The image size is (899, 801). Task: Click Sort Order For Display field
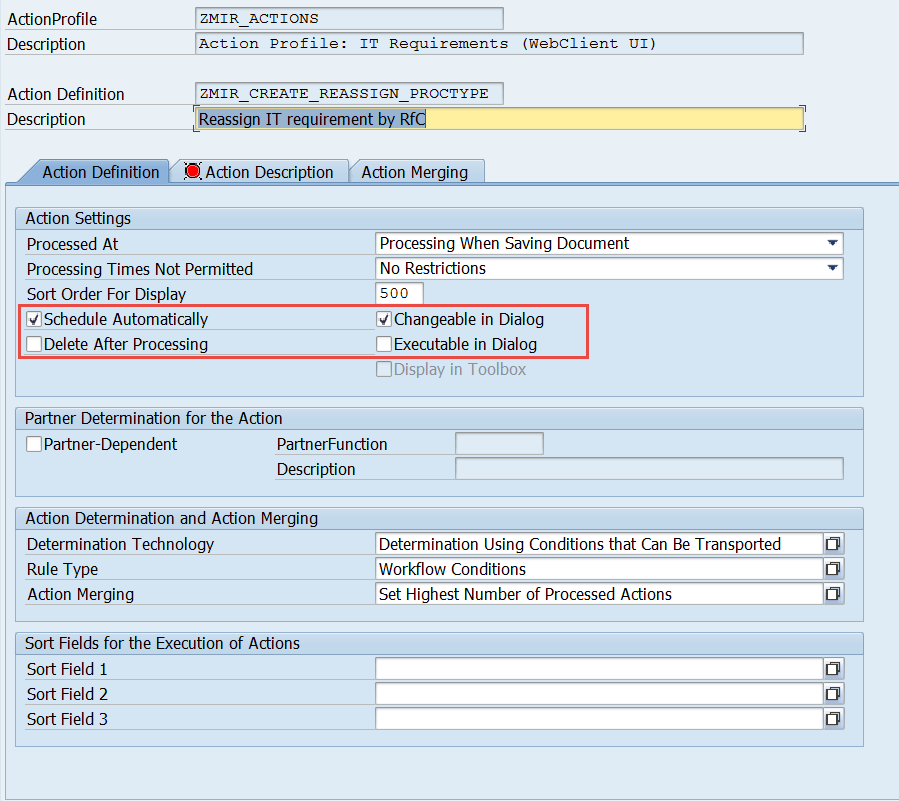[399, 294]
